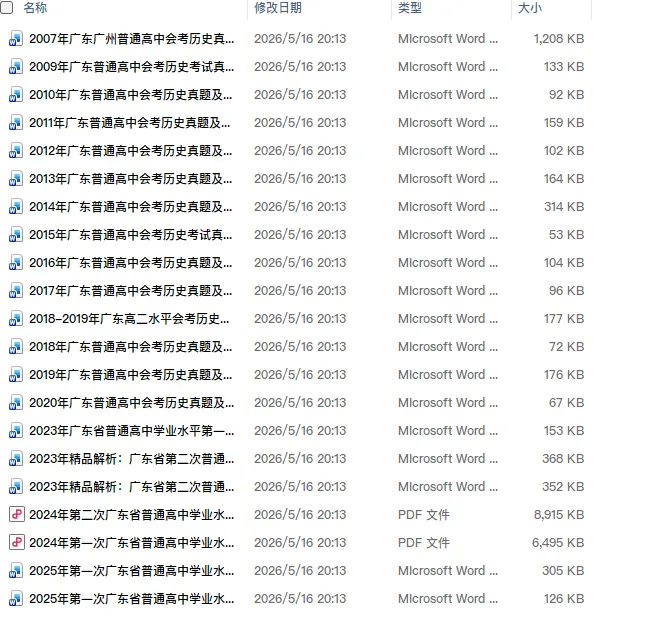Viewport: 667px width, 622px height.
Task: Click PDF 文件 type in 6,495 KB row
Action: pos(424,543)
